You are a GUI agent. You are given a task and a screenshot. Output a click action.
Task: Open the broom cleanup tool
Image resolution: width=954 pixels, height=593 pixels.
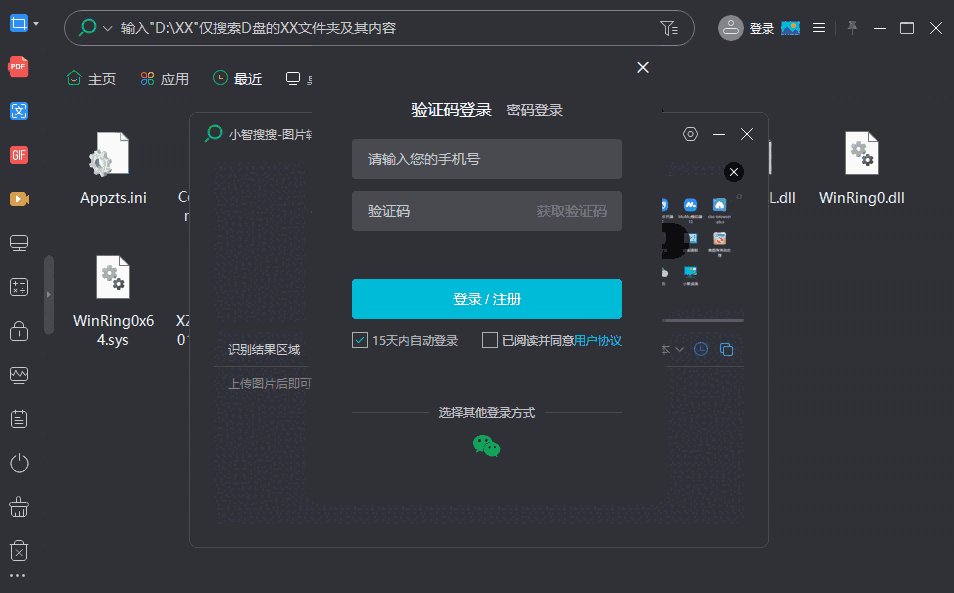19,507
